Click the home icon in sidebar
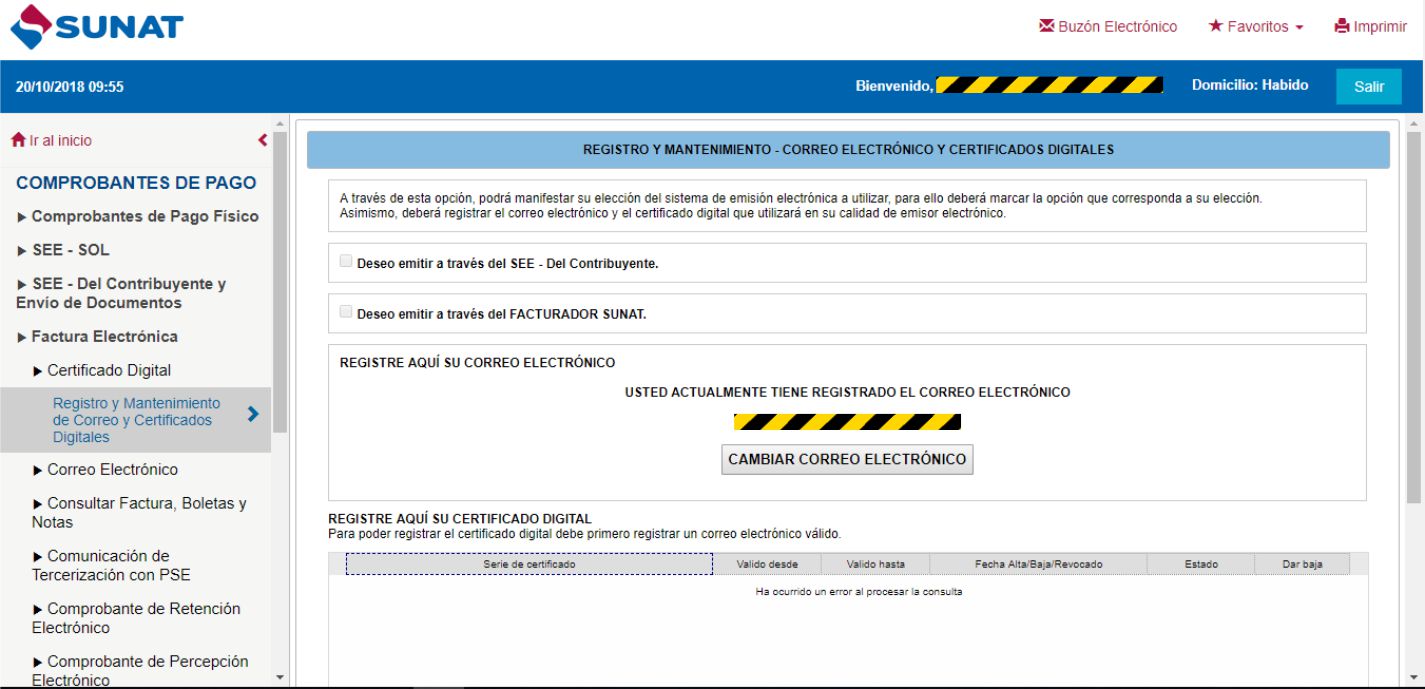1425x689 pixels. 18,140
